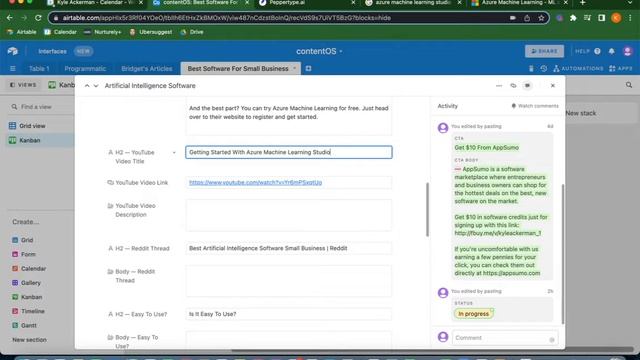Viewport: 640px width, 360px height.
Task: Open Nurturely+ bookmark
Action: (x=103, y=32)
